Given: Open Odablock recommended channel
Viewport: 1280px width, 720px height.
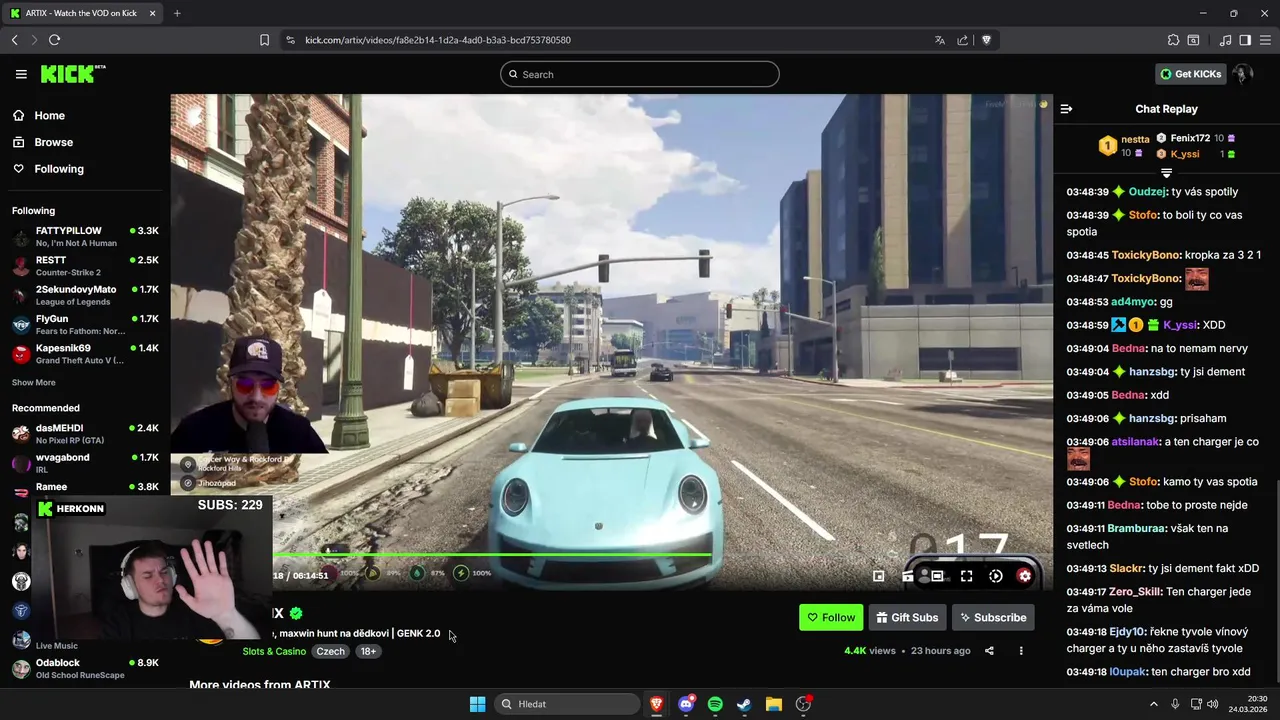Looking at the screenshot, I should (x=85, y=668).
